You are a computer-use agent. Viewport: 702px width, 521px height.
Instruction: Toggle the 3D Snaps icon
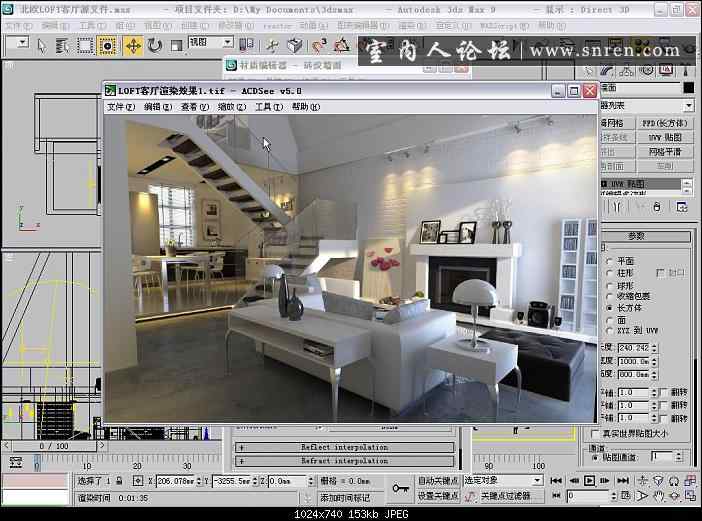click(x=320, y=45)
